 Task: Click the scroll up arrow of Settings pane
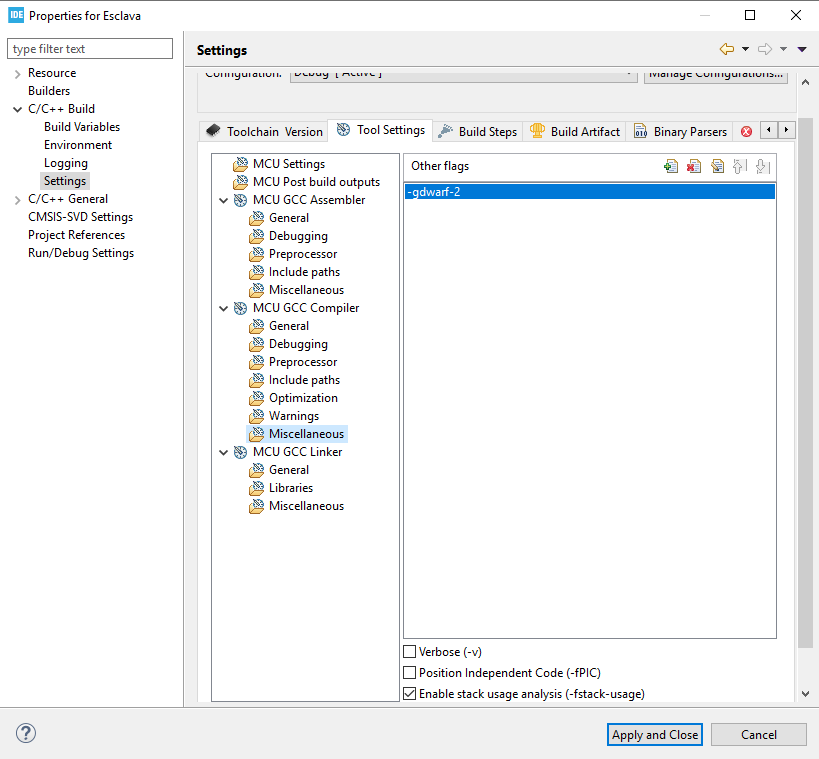(805, 82)
